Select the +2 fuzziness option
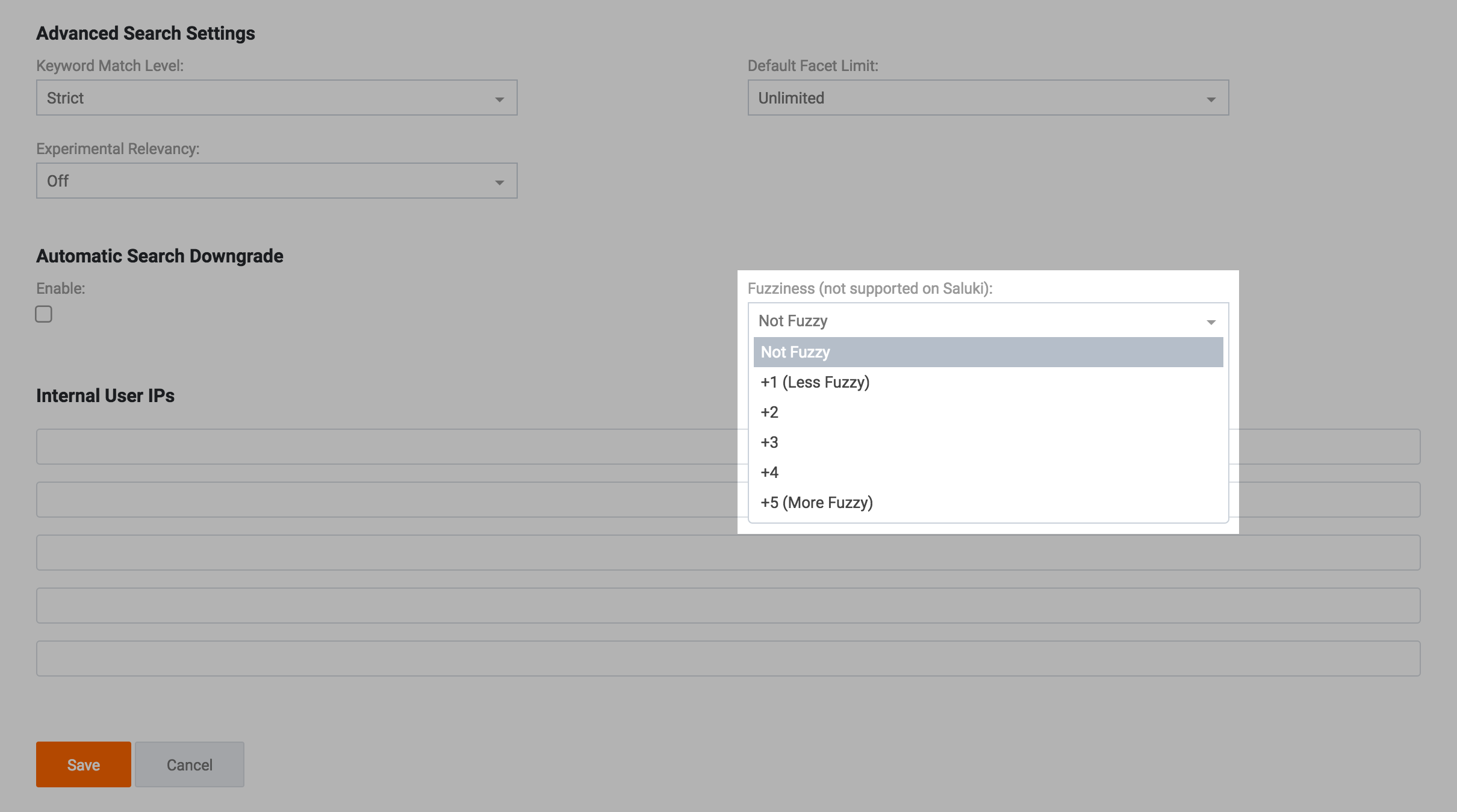The image size is (1457, 812). (x=769, y=412)
